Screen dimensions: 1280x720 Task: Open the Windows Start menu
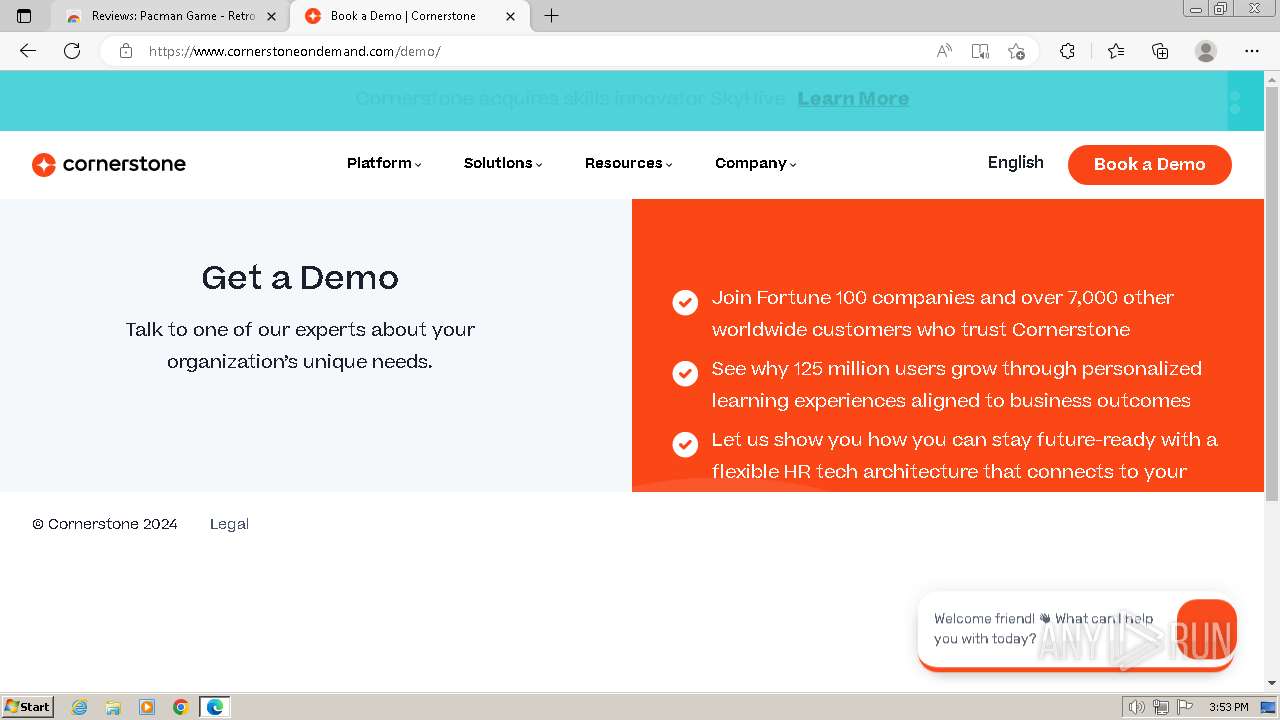click(x=27, y=707)
